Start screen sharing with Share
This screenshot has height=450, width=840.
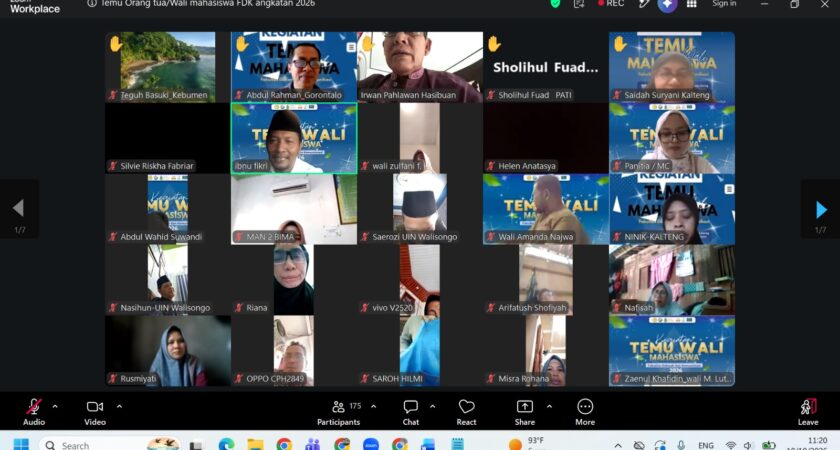[x=524, y=412]
